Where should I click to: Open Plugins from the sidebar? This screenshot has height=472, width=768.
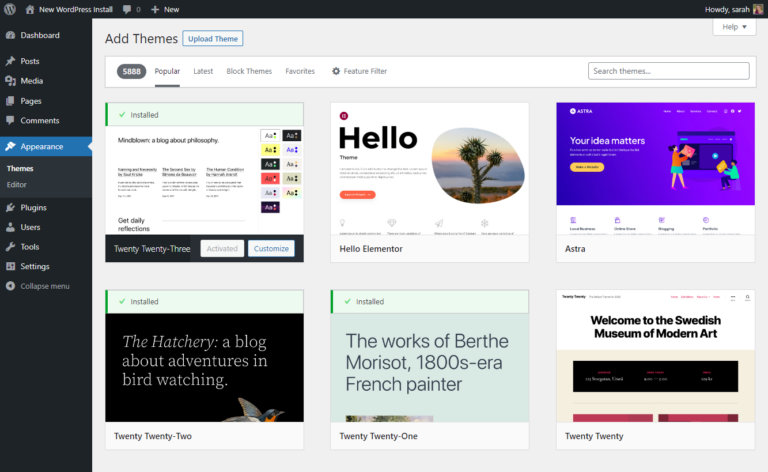pos(33,208)
